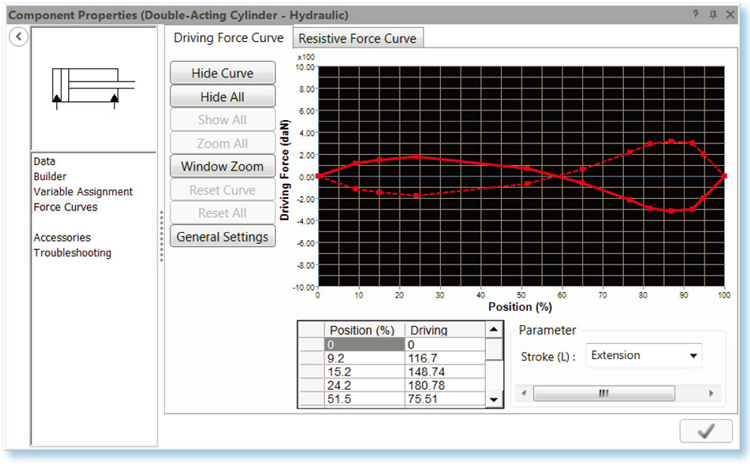Pin the Component Properties window

pos(713,14)
